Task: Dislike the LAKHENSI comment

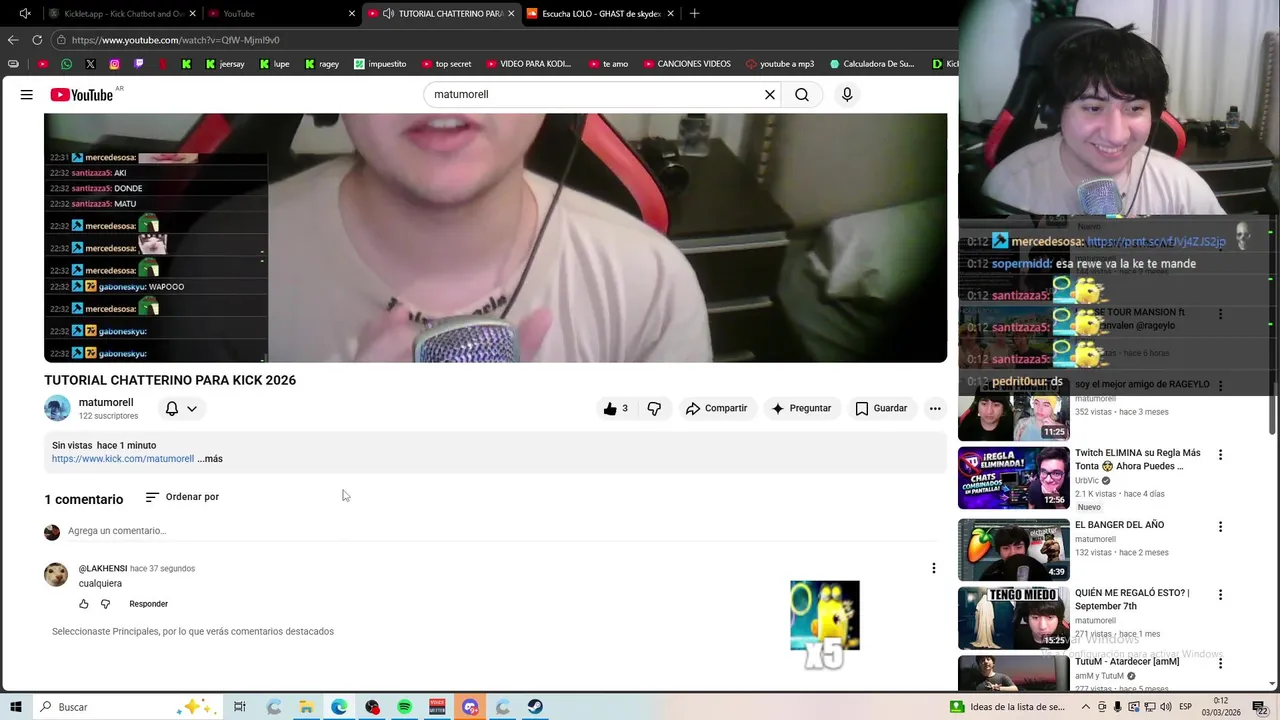Action: click(x=105, y=604)
